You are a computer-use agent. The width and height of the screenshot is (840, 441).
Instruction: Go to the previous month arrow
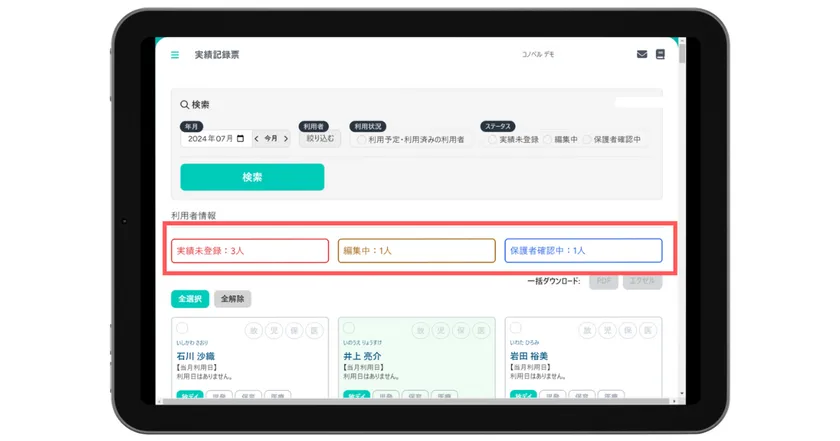coord(257,139)
